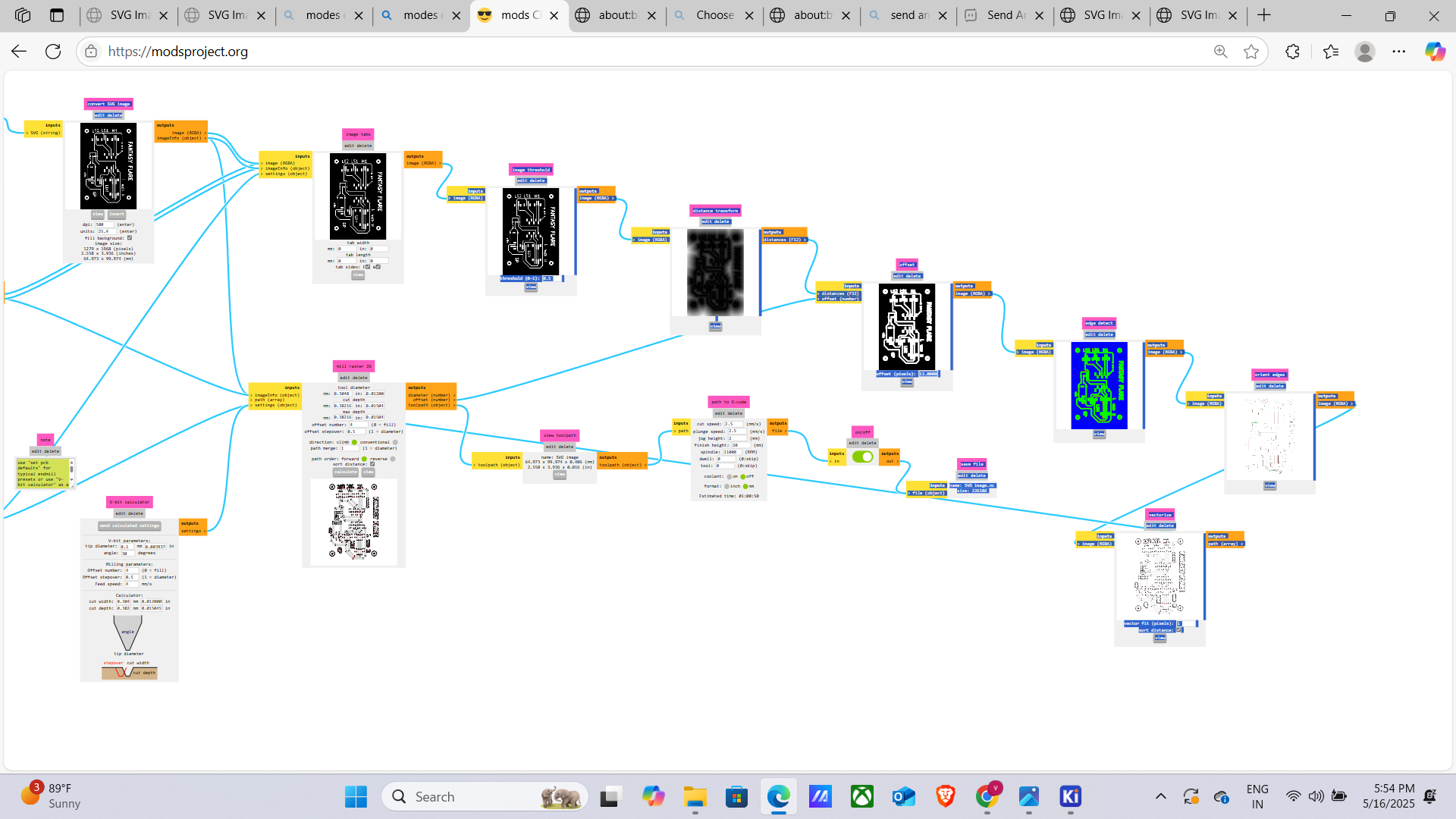View site information lock icon
The width and height of the screenshot is (1456, 819).
91,52
